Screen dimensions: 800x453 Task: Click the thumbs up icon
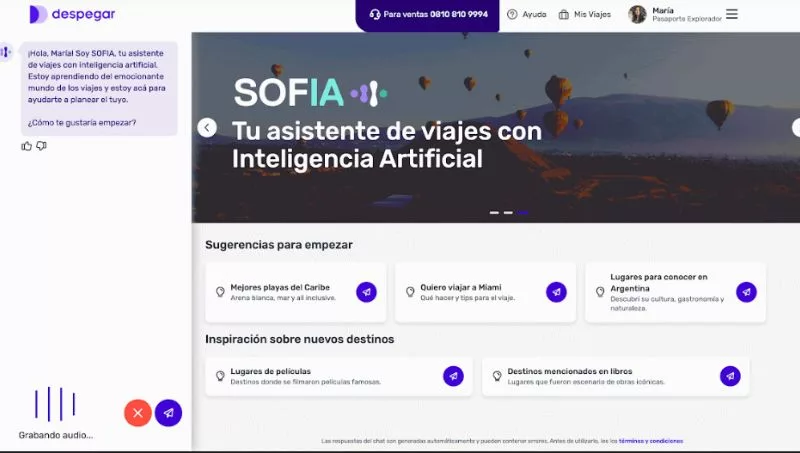tap(27, 146)
